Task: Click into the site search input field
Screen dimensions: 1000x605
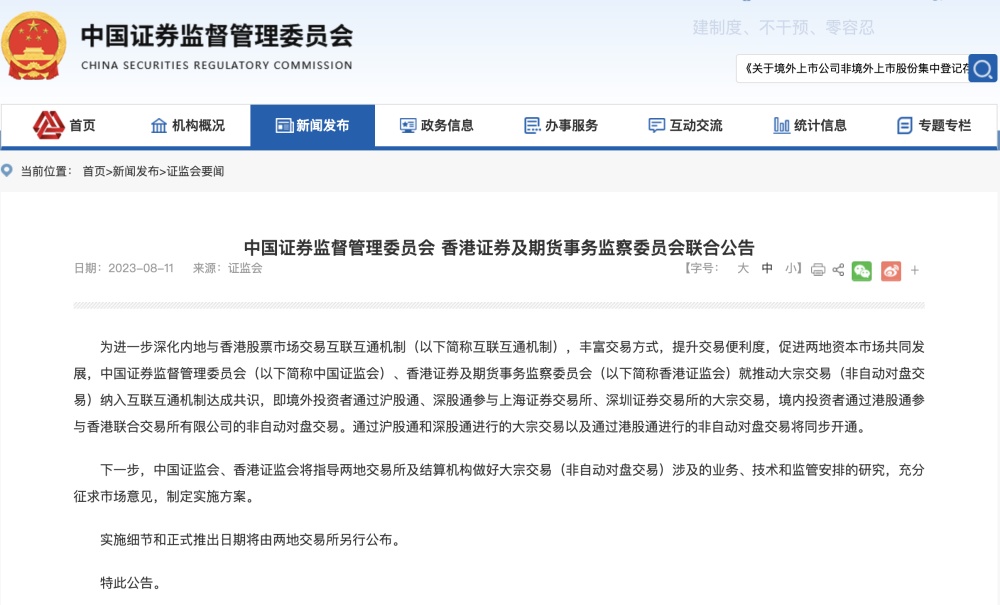Action: click(x=853, y=69)
